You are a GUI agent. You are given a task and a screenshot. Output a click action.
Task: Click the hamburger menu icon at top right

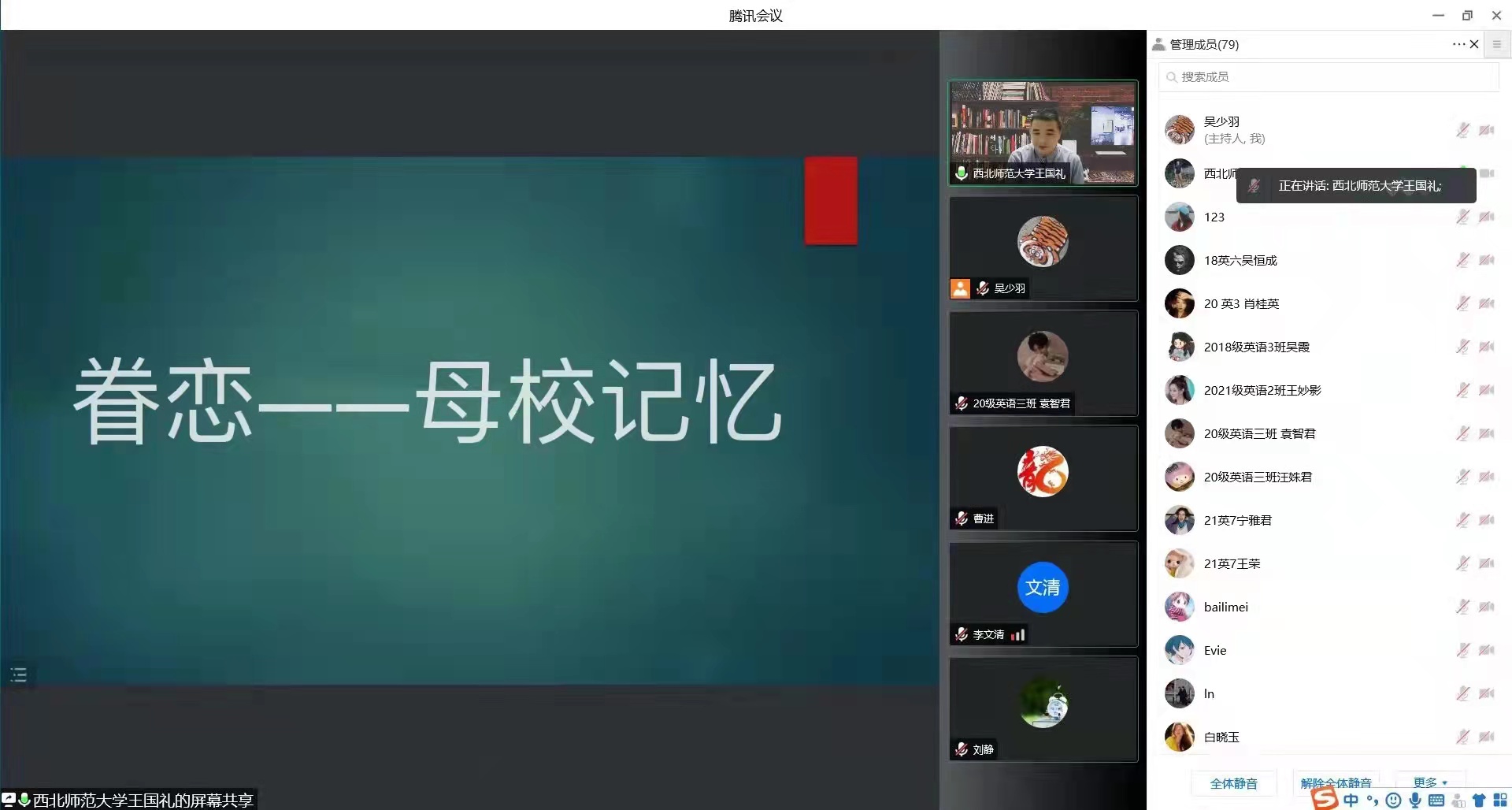click(1497, 45)
